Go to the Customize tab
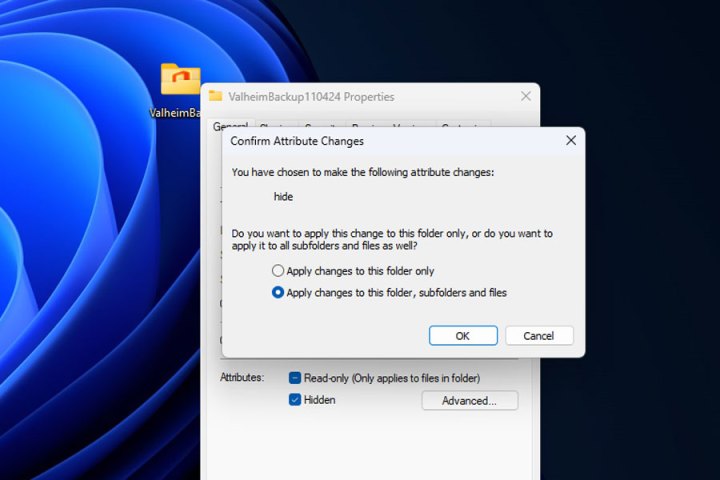720x480 pixels. click(462, 127)
